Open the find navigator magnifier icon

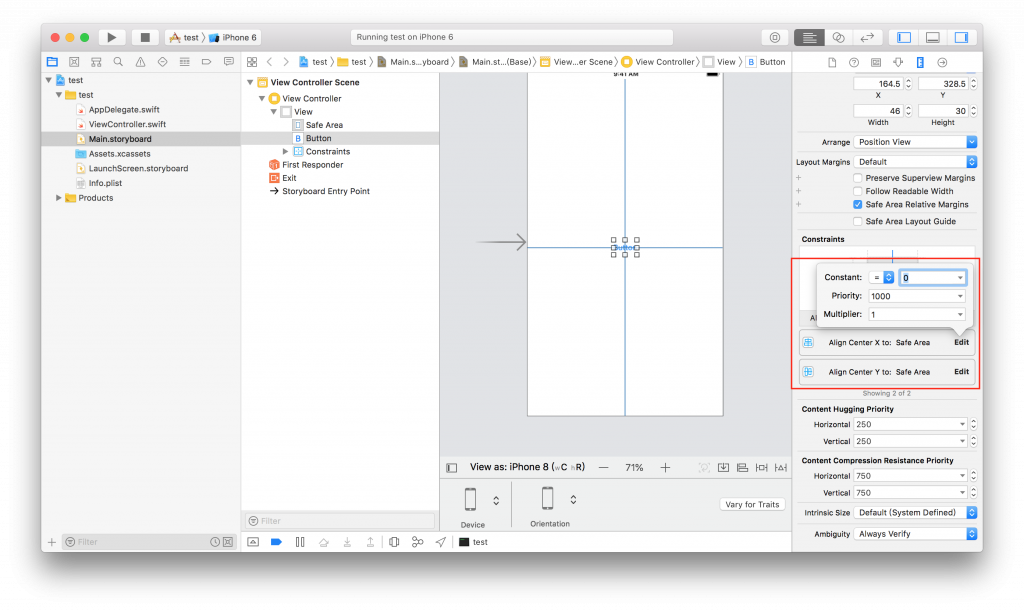coord(118,62)
